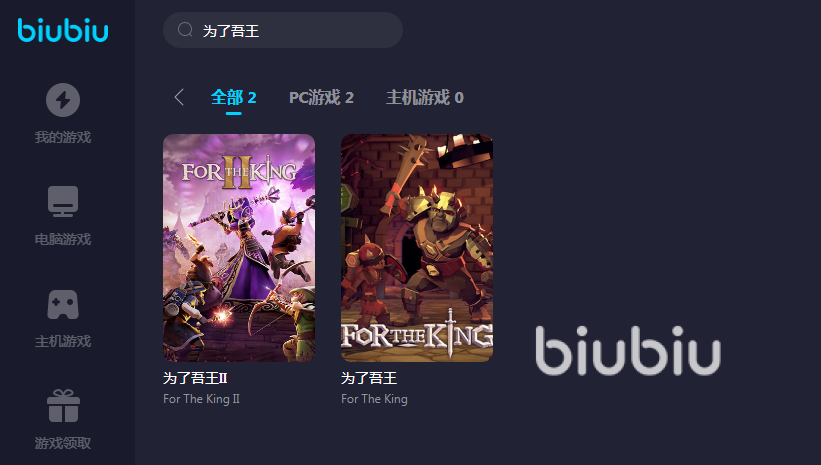Image resolution: width=821 pixels, height=465 pixels.
Task: Click the large biubiu watermark logo
Action: pyautogui.click(x=628, y=350)
